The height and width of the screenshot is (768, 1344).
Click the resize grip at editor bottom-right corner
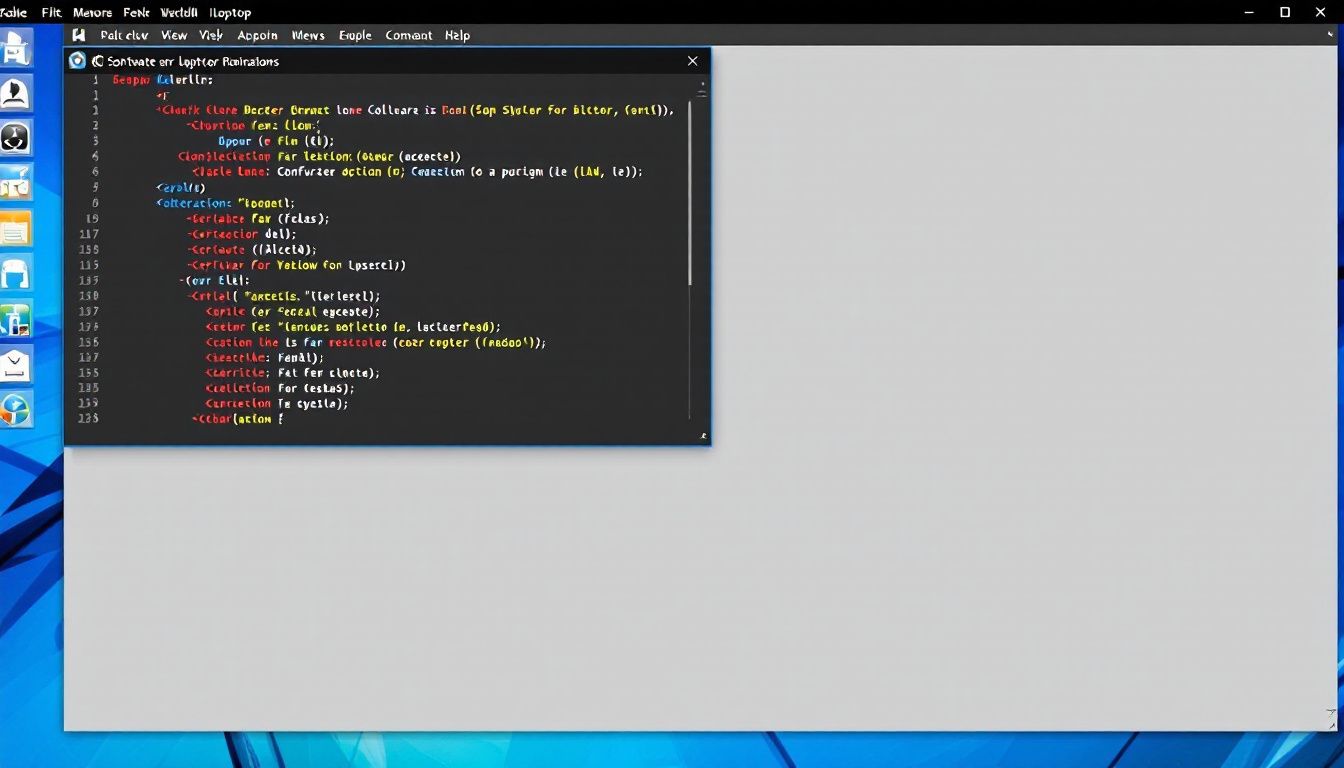[x=703, y=437]
